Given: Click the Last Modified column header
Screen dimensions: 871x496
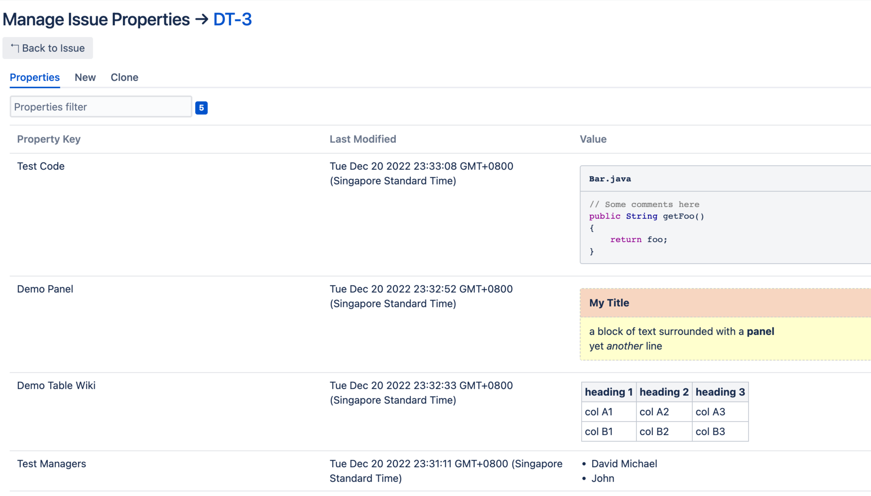Looking at the screenshot, I should coord(362,139).
